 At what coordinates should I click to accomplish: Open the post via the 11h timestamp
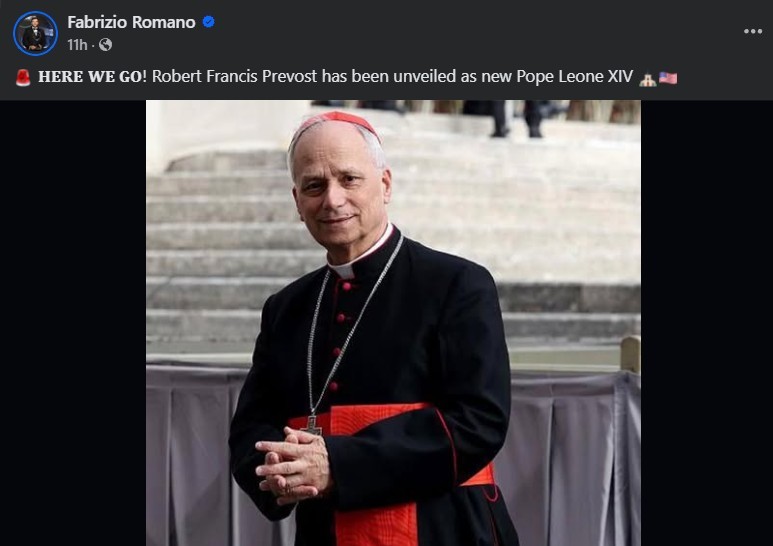[x=76, y=45]
